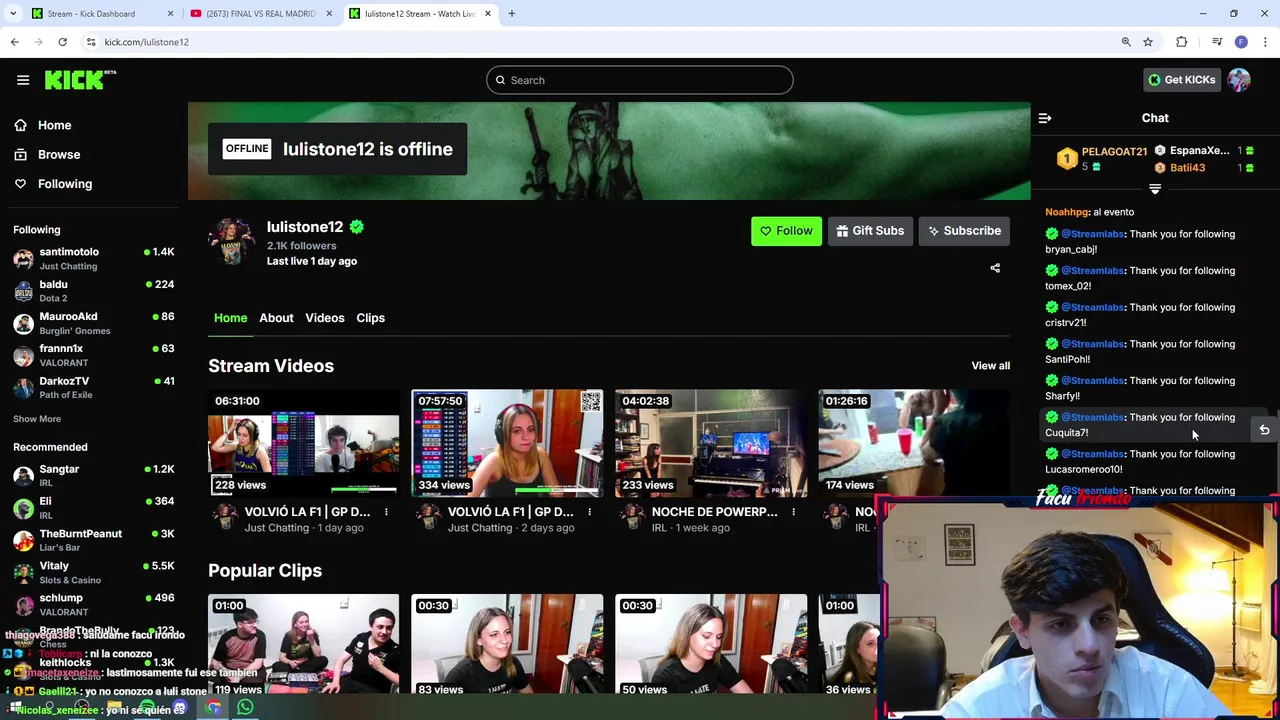
Task: Click the reply icon on Cuquita7 message
Action: [1264, 430]
